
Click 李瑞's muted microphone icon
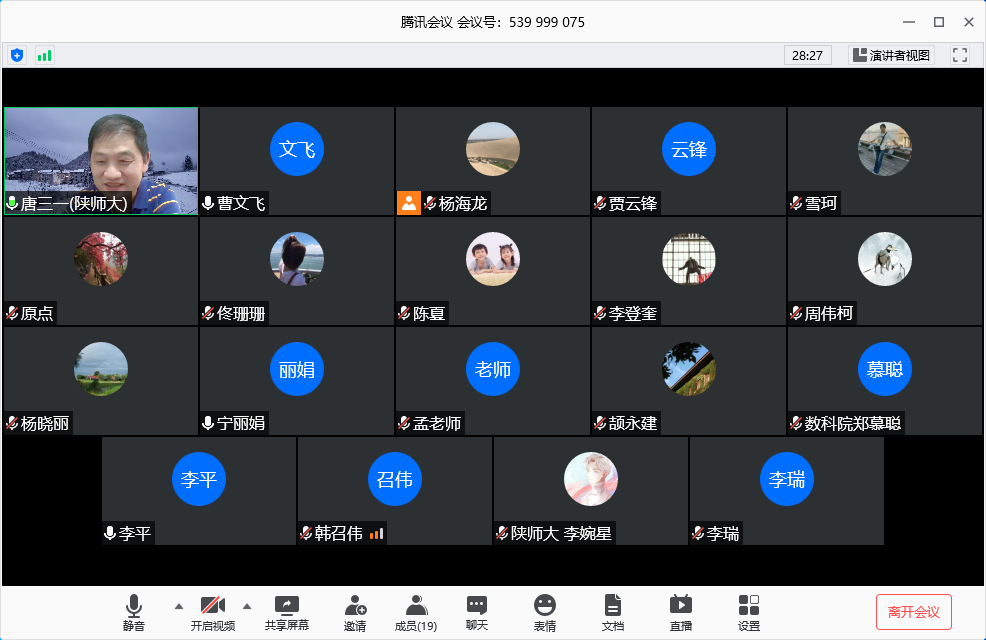tap(698, 533)
